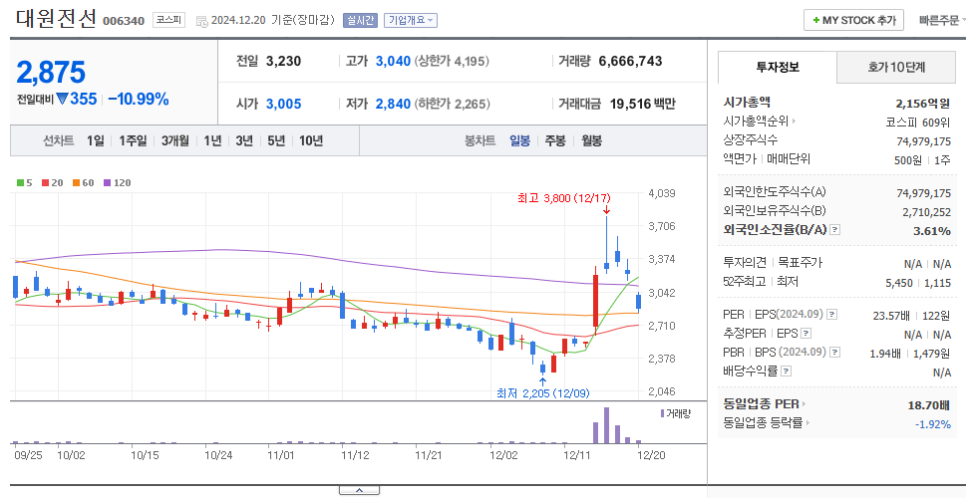
Task: Click arrow icon after 동일업종 PER
Action: click(803, 404)
